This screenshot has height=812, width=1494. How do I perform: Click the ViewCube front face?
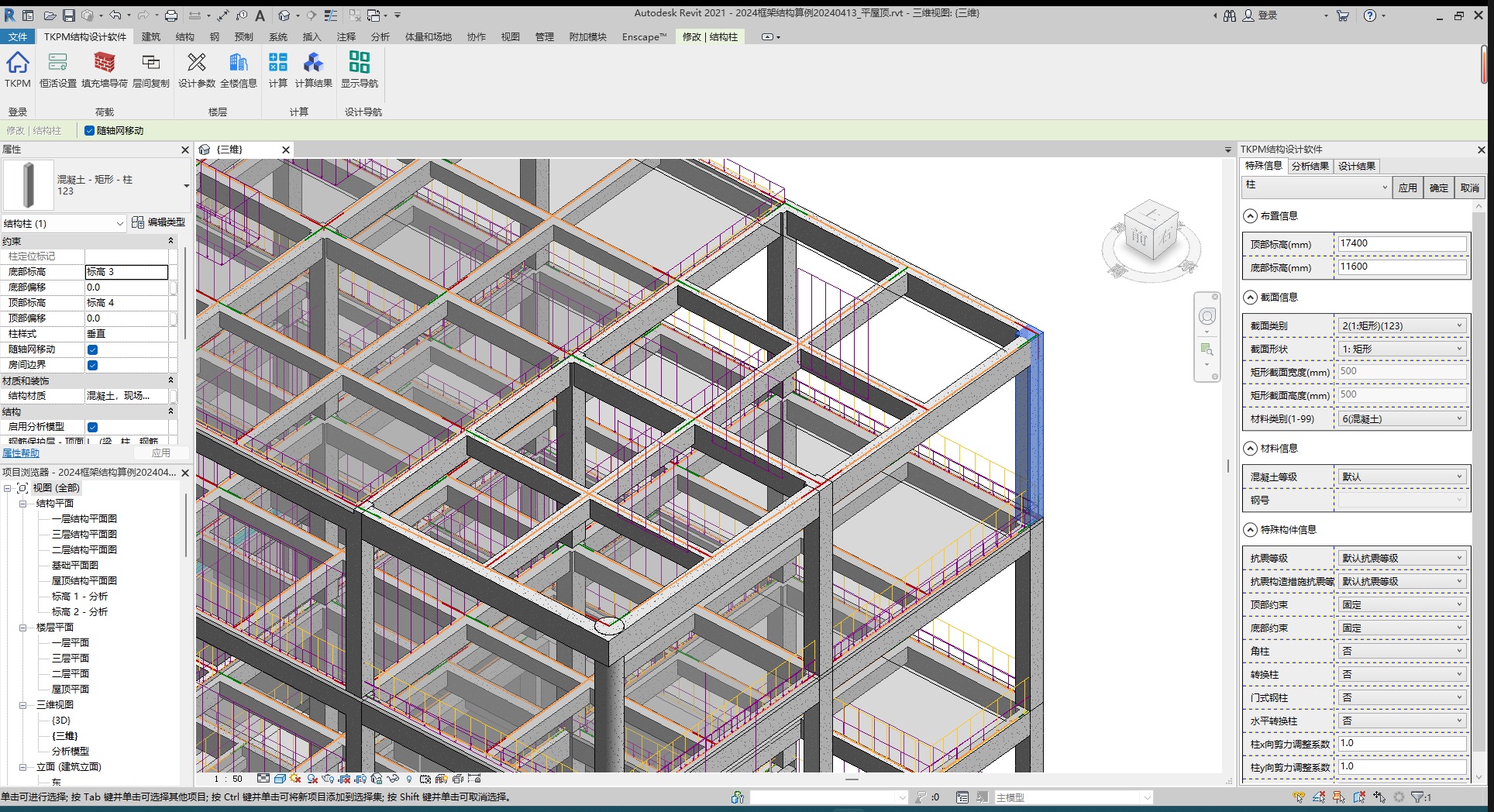pyautogui.click(x=1138, y=238)
